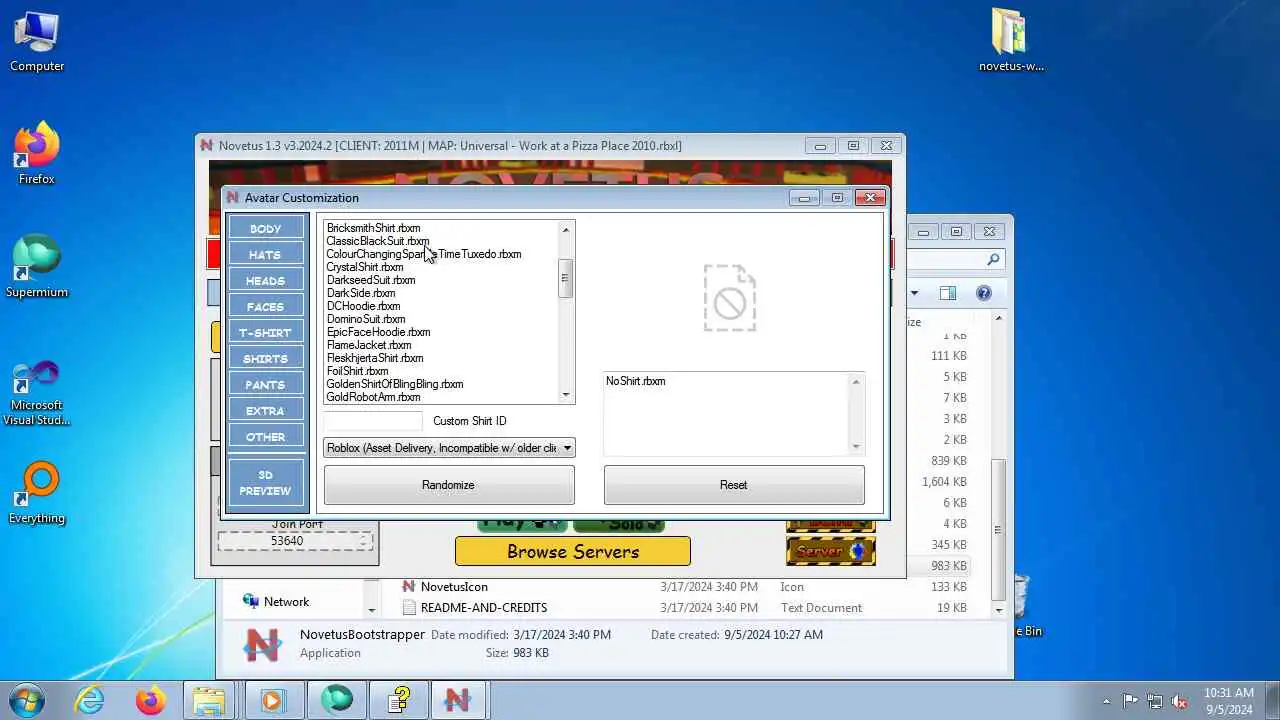Open the SHIRTS tab

(265, 358)
